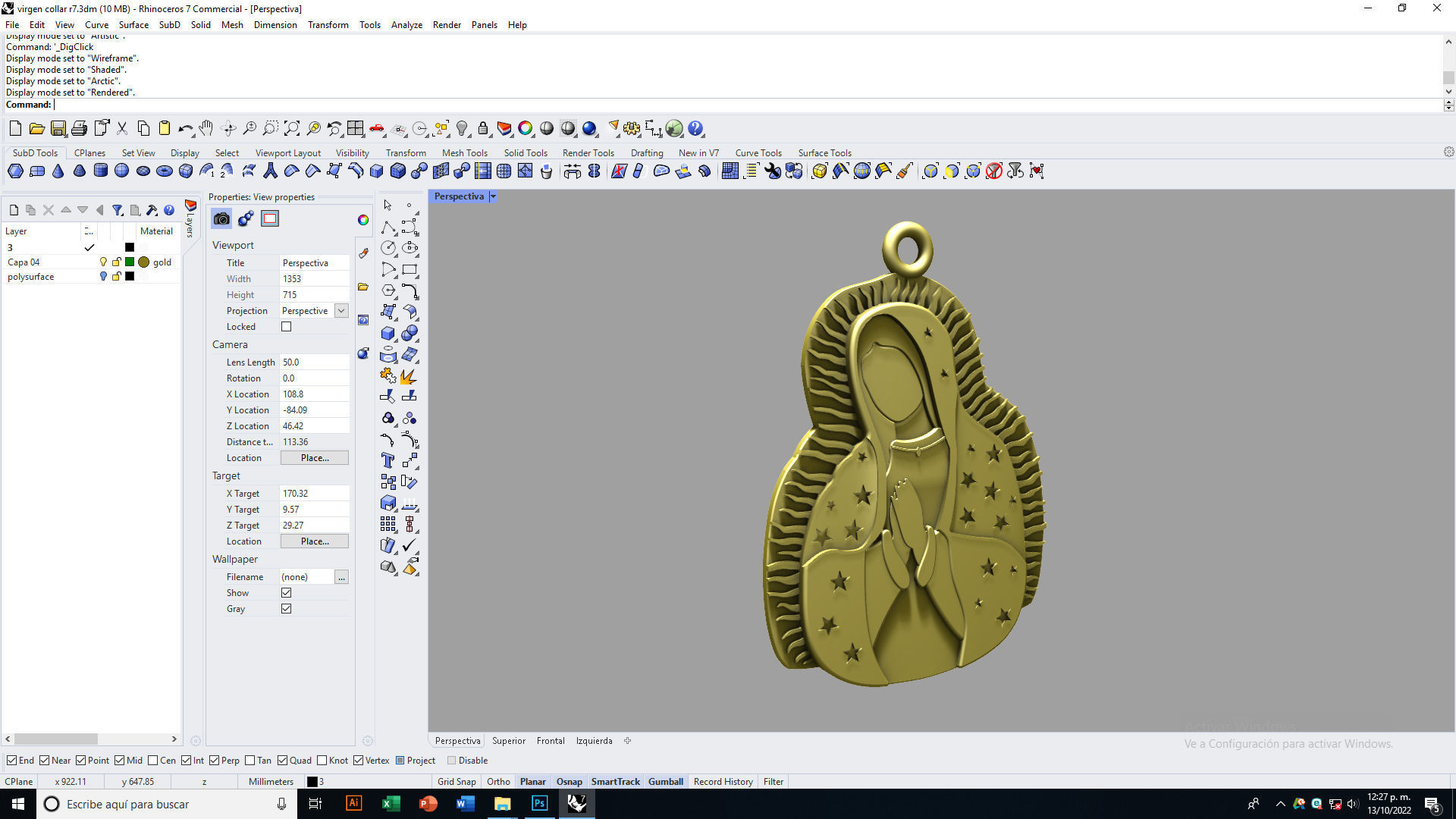Select the Box solid tool in side toolbar
1456x819 pixels.
point(388,333)
